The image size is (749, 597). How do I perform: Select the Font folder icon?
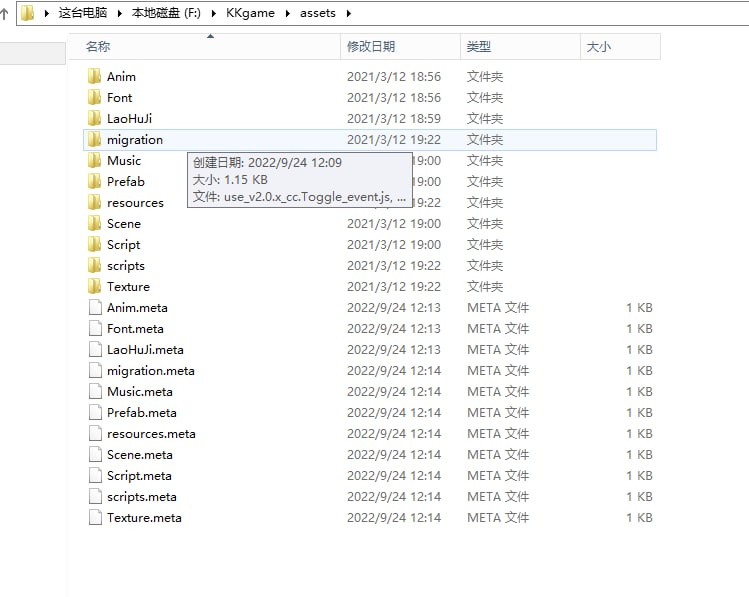click(x=94, y=98)
